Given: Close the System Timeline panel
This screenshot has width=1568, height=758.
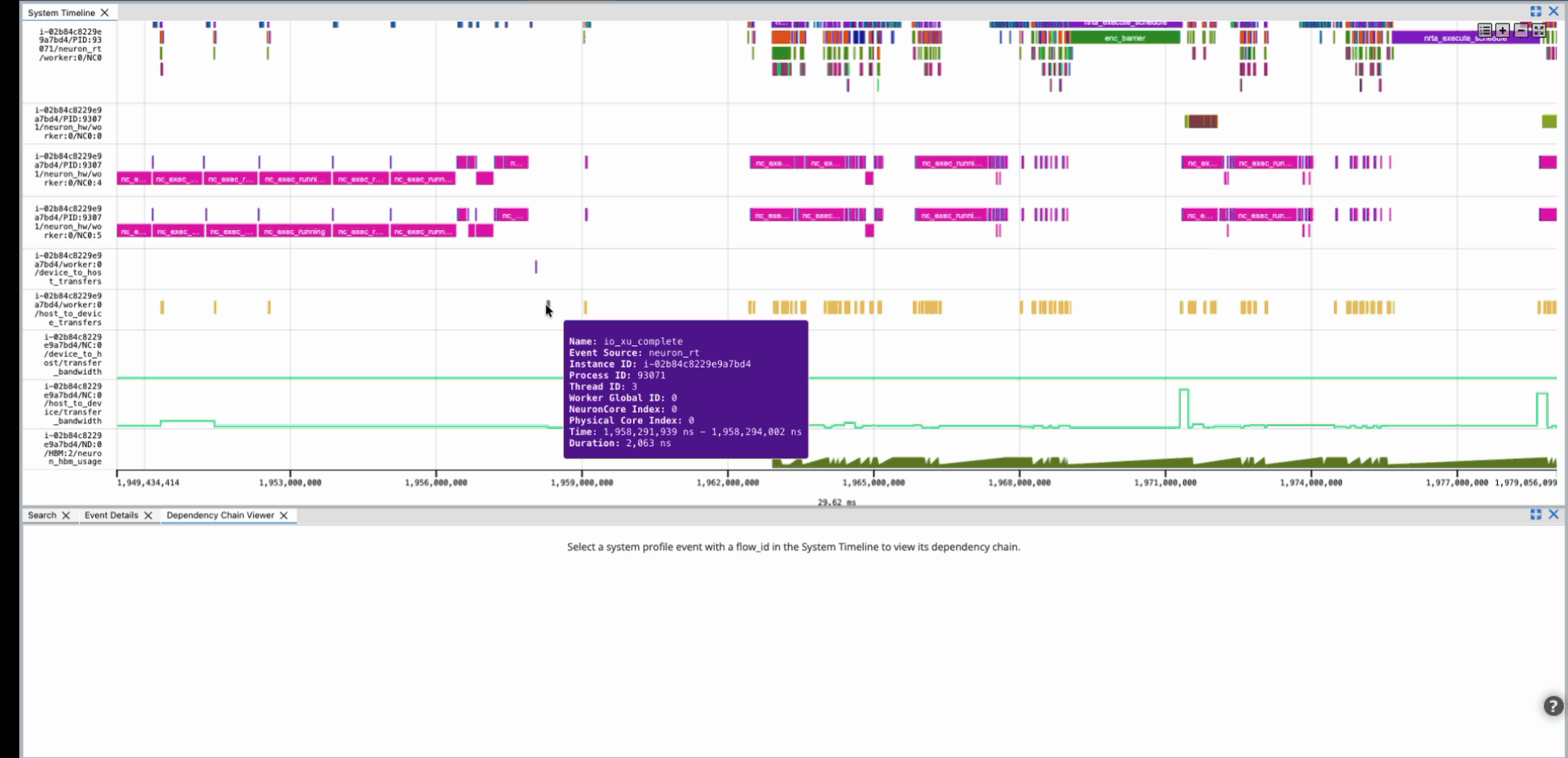Looking at the screenshot, I should tap(1553, 11).
